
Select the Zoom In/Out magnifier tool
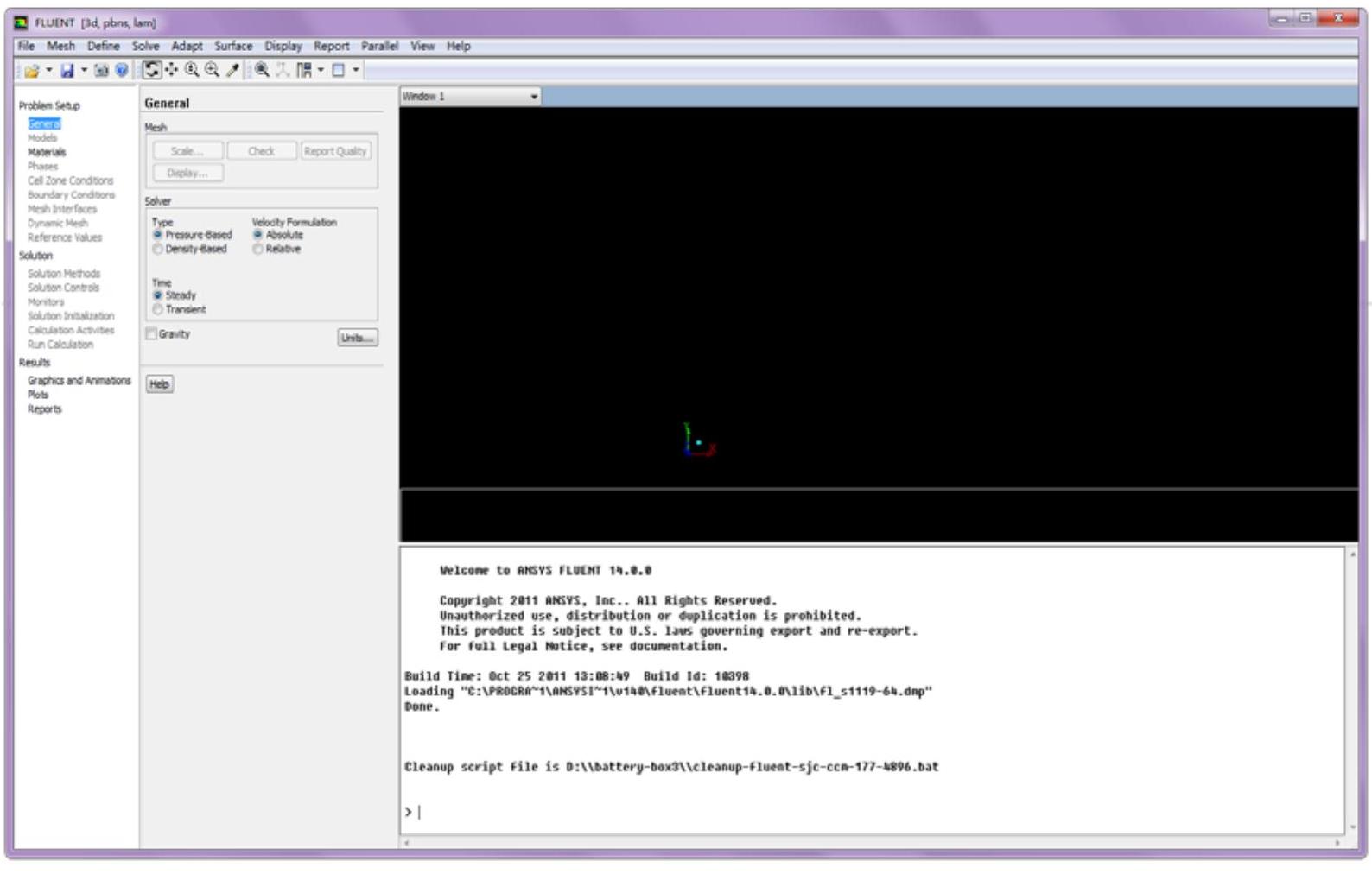tap(192, 70)
